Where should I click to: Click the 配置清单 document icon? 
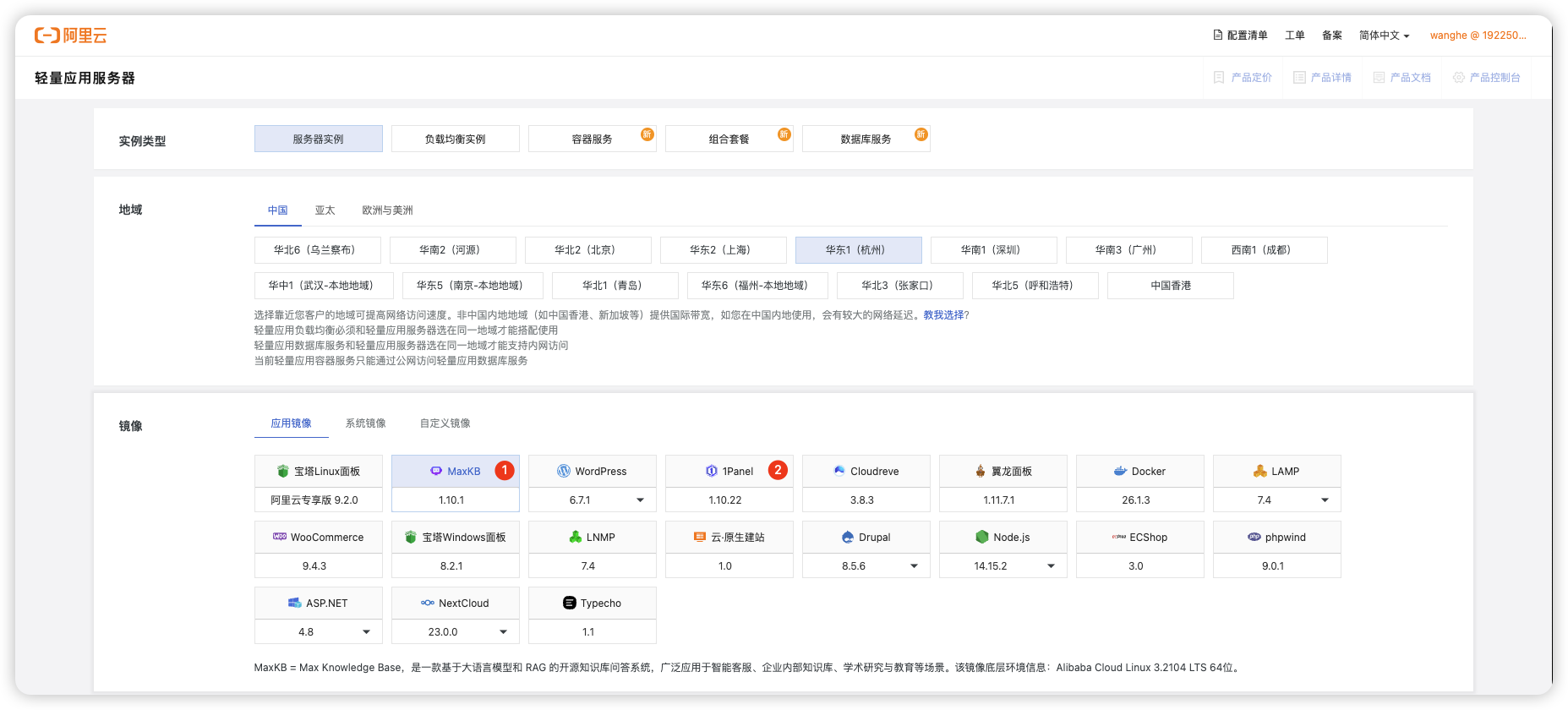(1217, 35)
